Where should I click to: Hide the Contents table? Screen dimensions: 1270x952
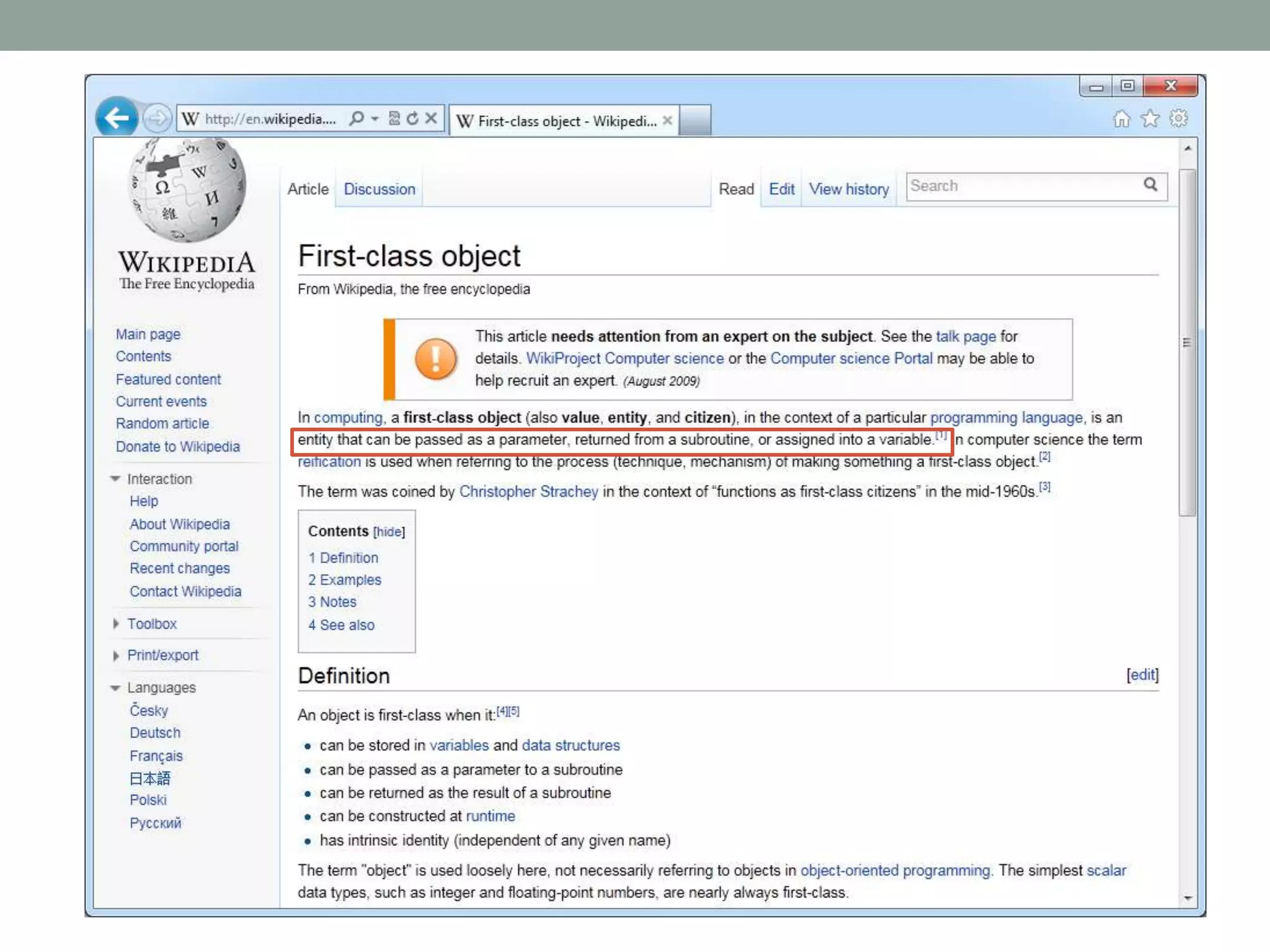tap(389, 532)
